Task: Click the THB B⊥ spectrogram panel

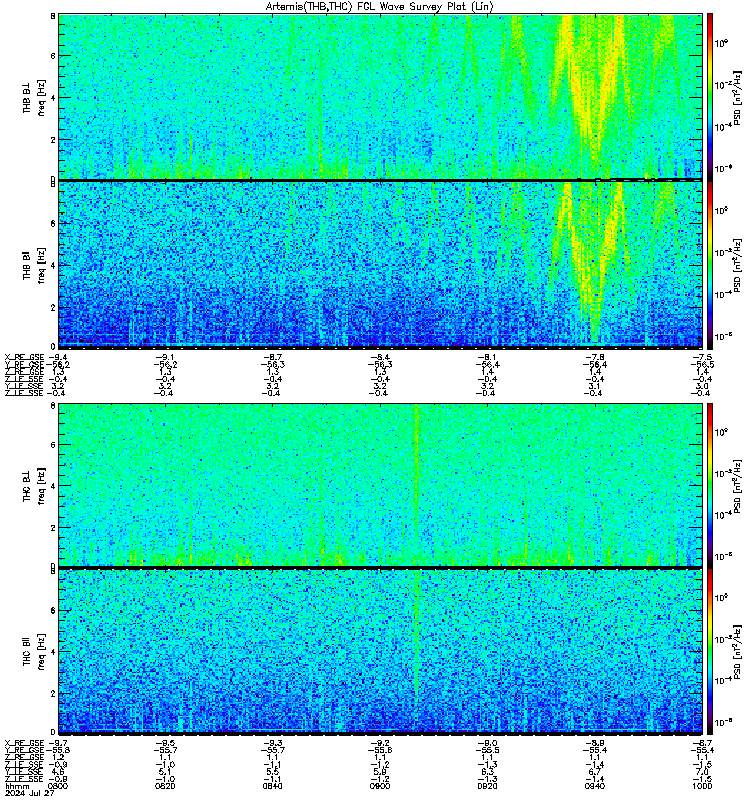Action: 381,96
